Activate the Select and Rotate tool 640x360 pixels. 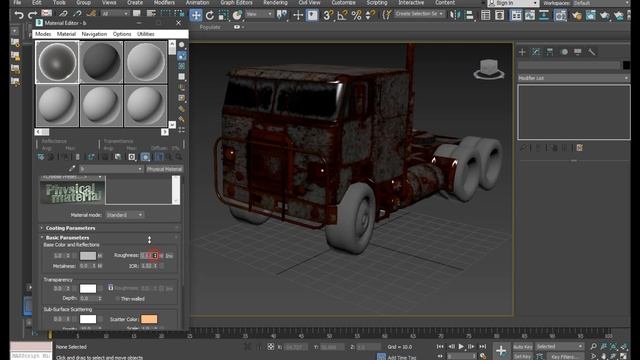pyautogui.click(x=210, y=15)
